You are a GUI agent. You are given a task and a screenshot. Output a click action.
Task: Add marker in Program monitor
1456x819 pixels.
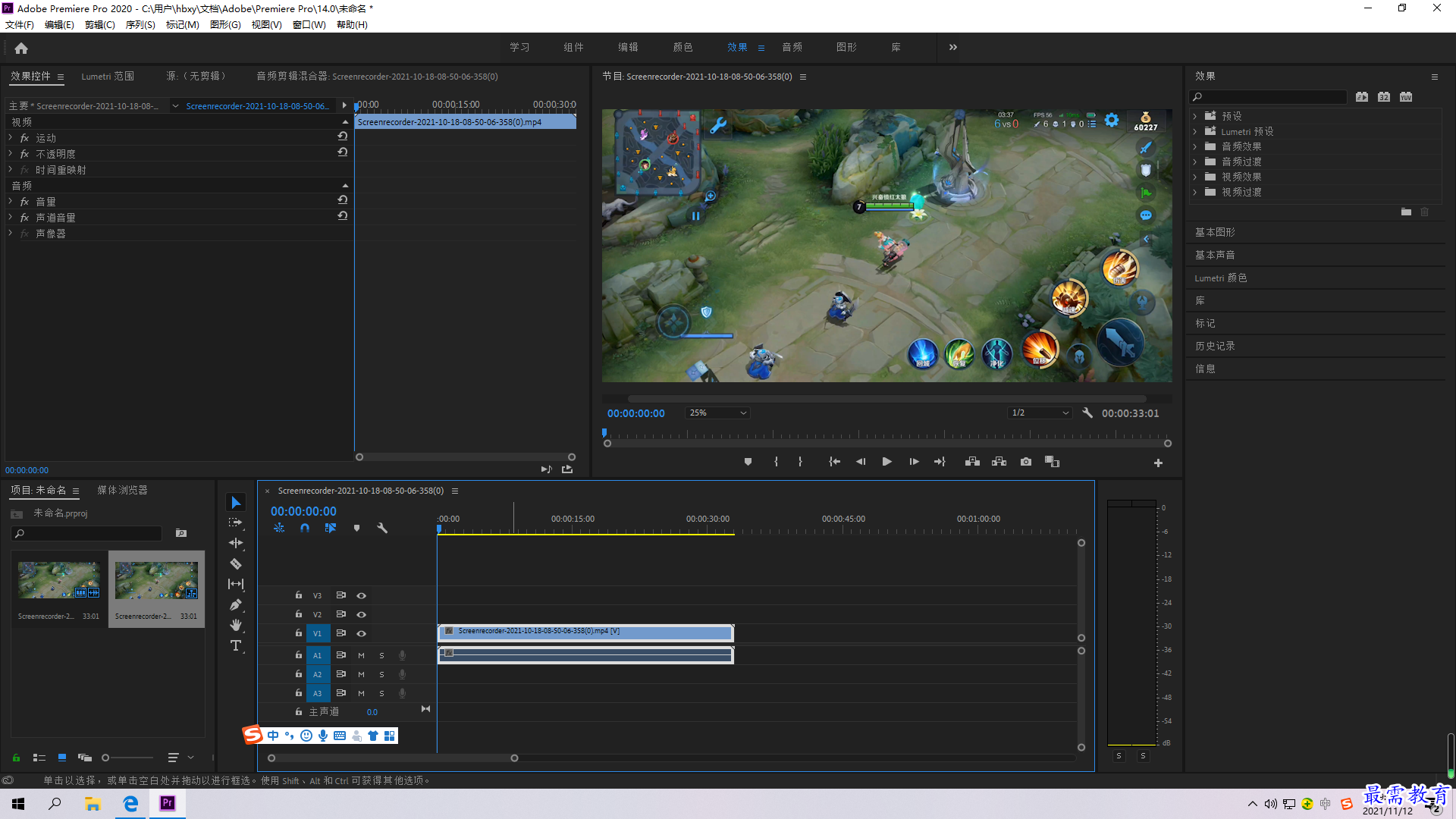[x=748, y=462]
